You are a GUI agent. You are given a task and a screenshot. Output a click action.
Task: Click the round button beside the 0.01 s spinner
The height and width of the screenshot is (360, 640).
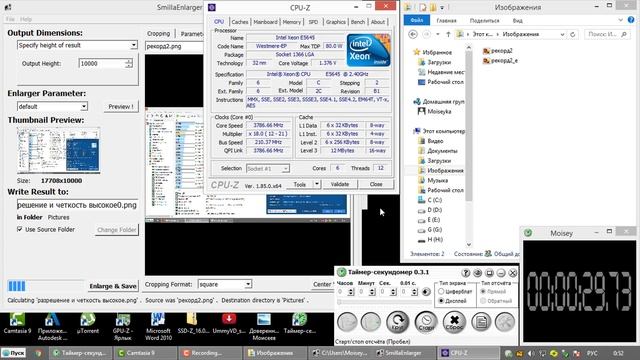[x=426, y=292]
